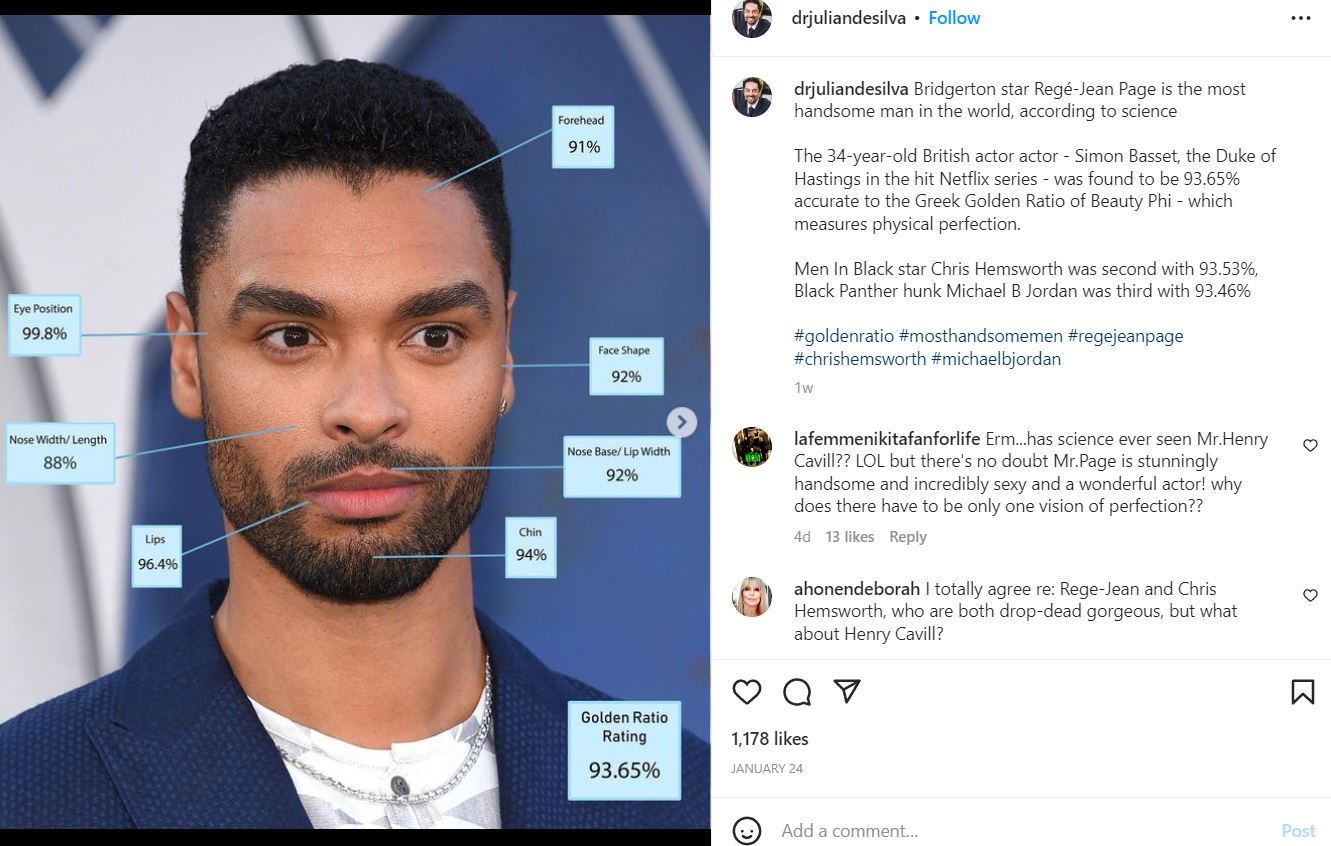This screenshot has width=1331, height=846.
Task: Open emoji picker smiley icon
Action: pyautogui.click(x=747, y=831)
